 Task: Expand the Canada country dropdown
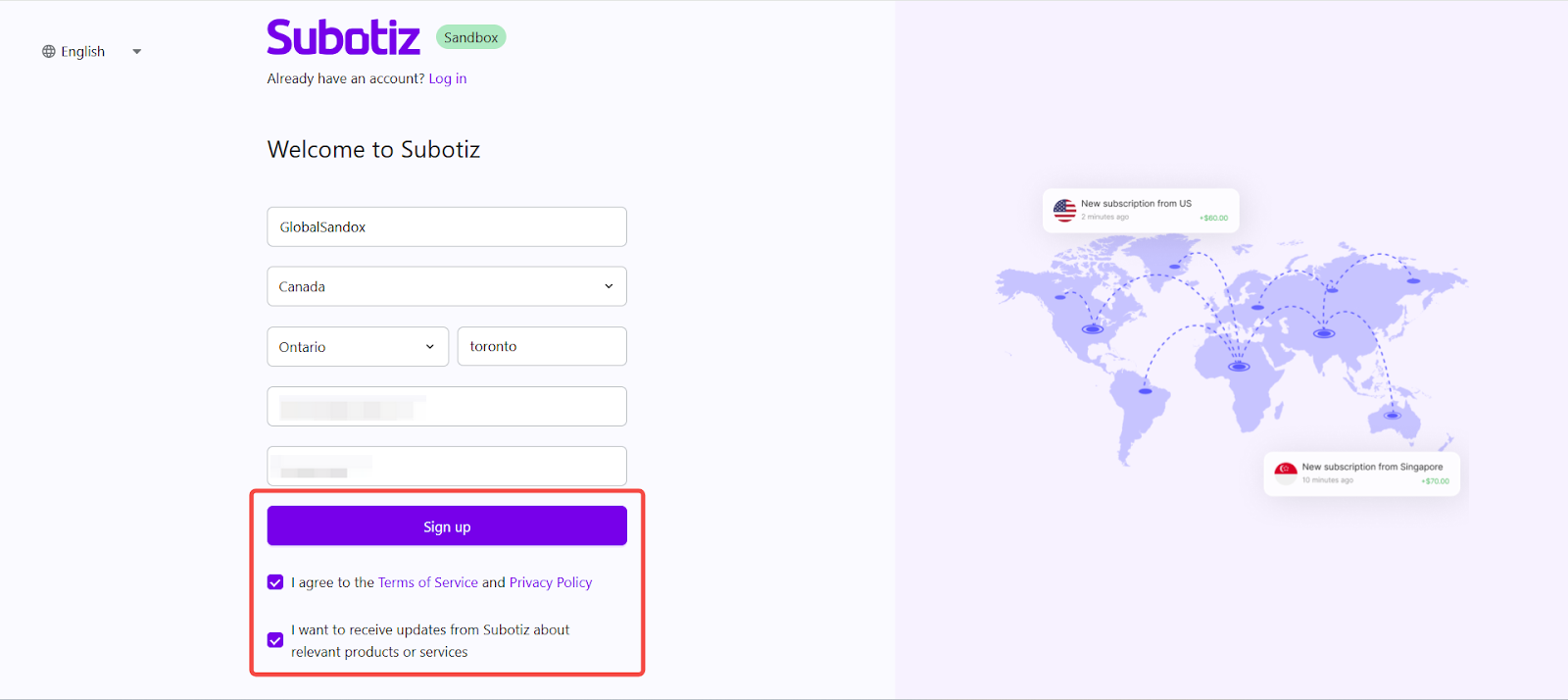click(447, 286)
